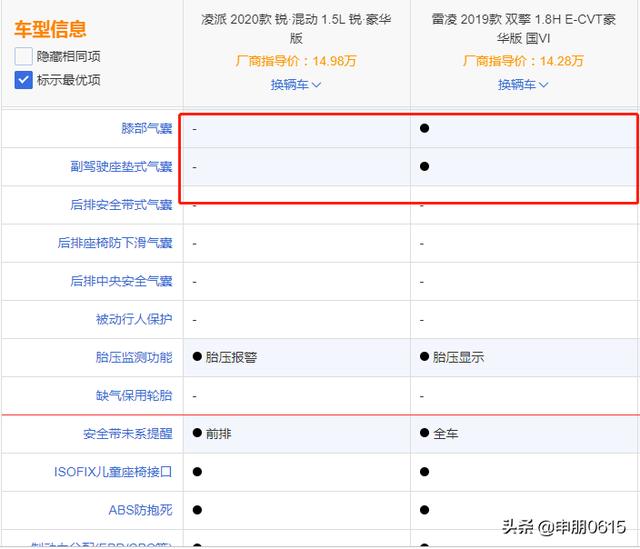Image resolution: width=640 pixels, height=549 pixels.
Task: Open the 后排中央安全气囊 parameter link
Action: pos(120,281)
